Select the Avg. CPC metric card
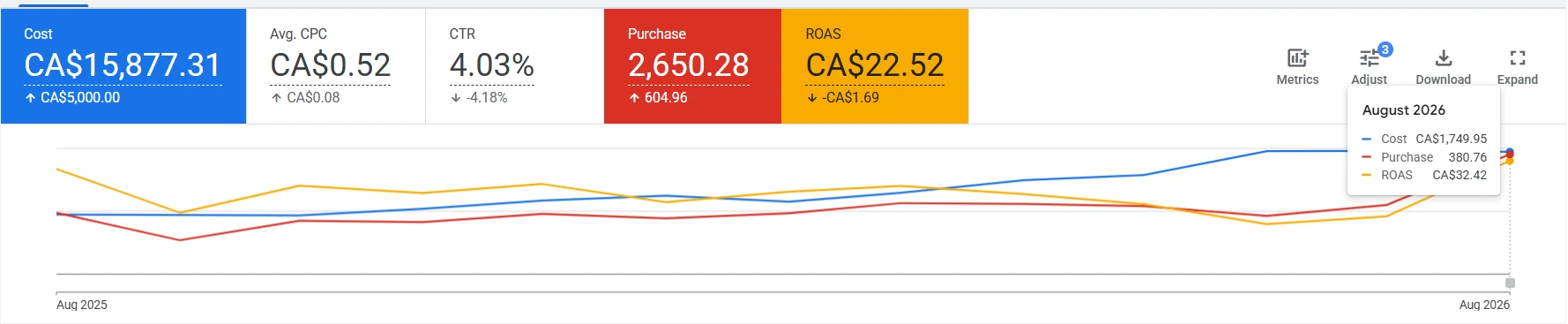The width and height of the screenshot is (1568, 324). tap(336, 66)
